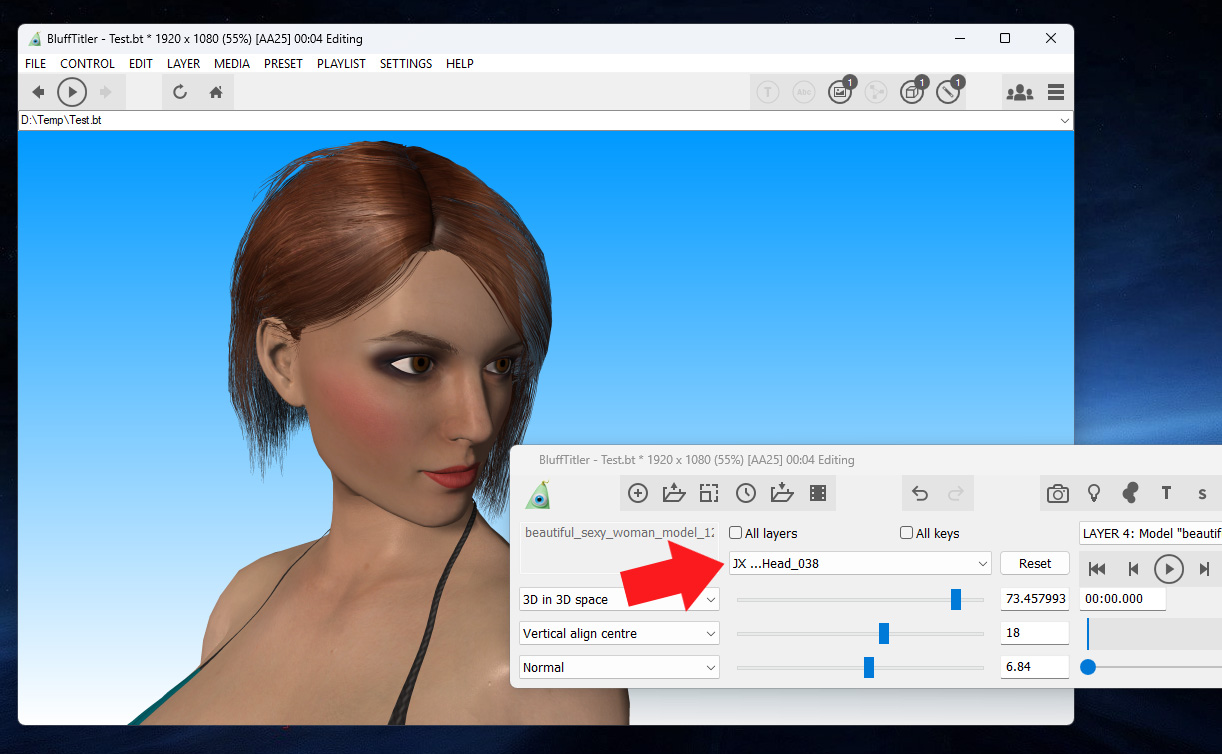Open the Normal style dropdown
The height and width of the screenshot is (754, 1222).
pyautogui.click(x=619, y=667)
